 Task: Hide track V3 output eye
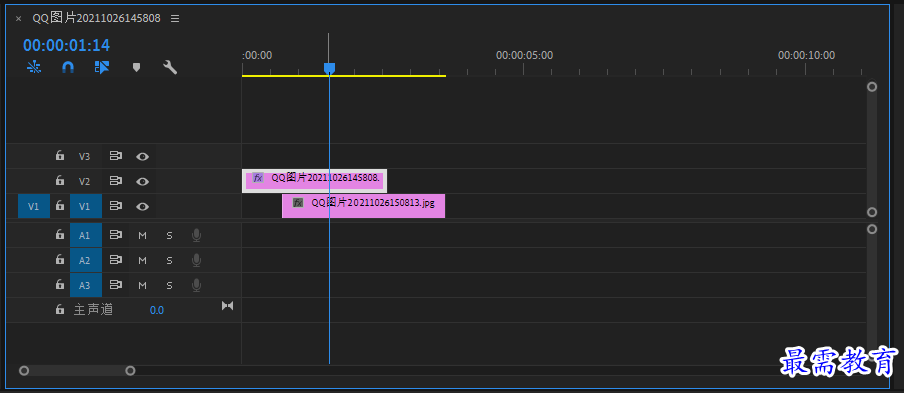142,156
